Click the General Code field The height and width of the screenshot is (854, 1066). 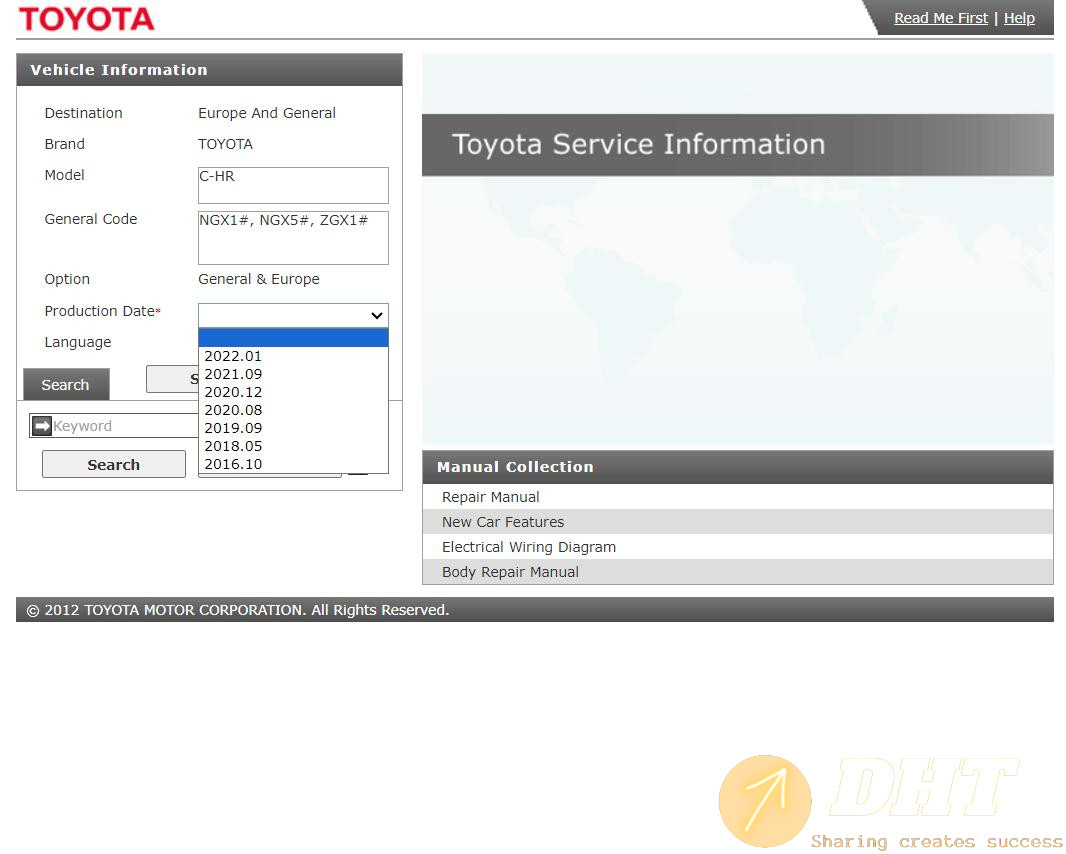(293, 237)
